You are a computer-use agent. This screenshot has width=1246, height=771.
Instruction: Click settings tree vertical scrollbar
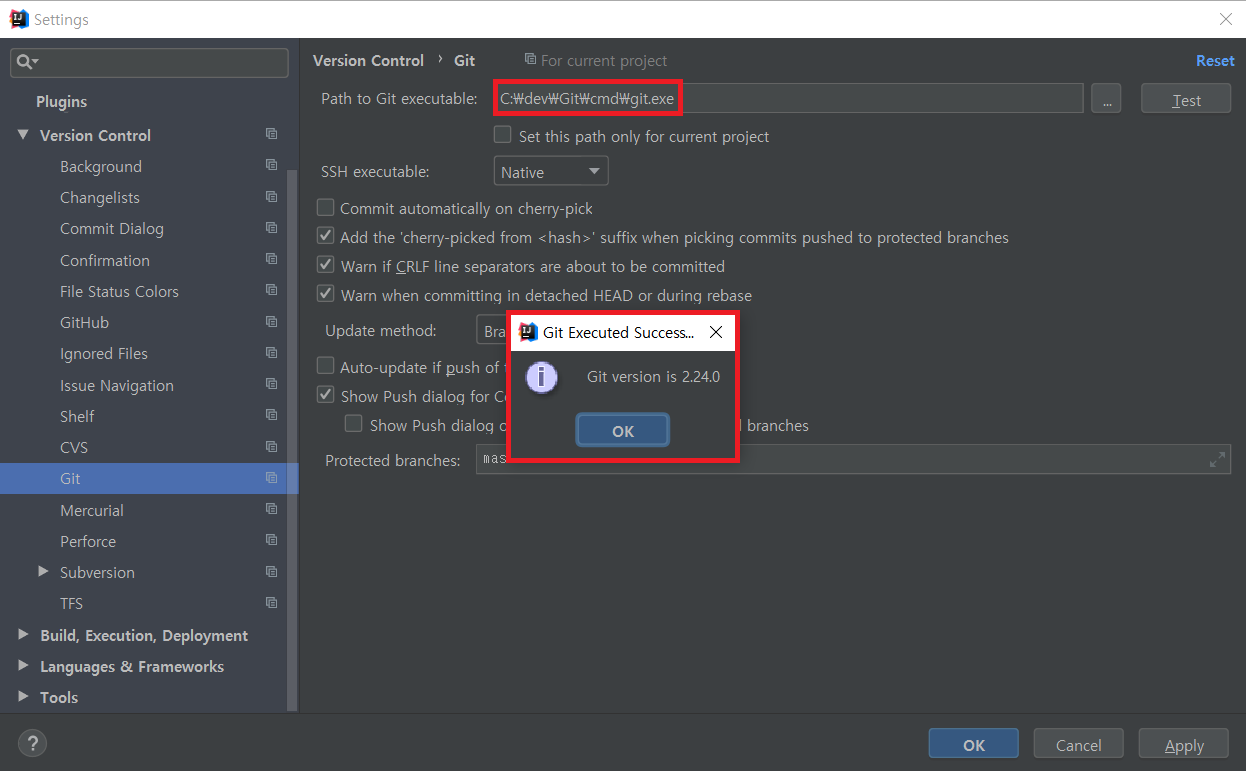pyautogui.click(x=293, y=440)
